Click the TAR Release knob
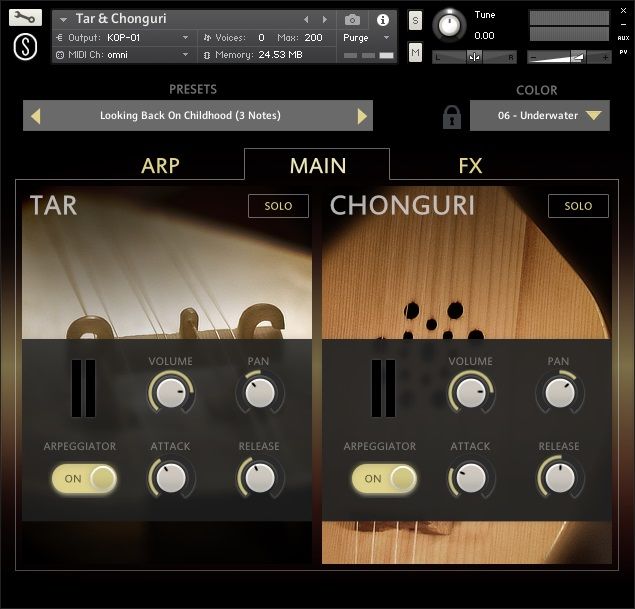Image resolution: width=635 pixels, height=609 pixels. (x=260, y=477)
